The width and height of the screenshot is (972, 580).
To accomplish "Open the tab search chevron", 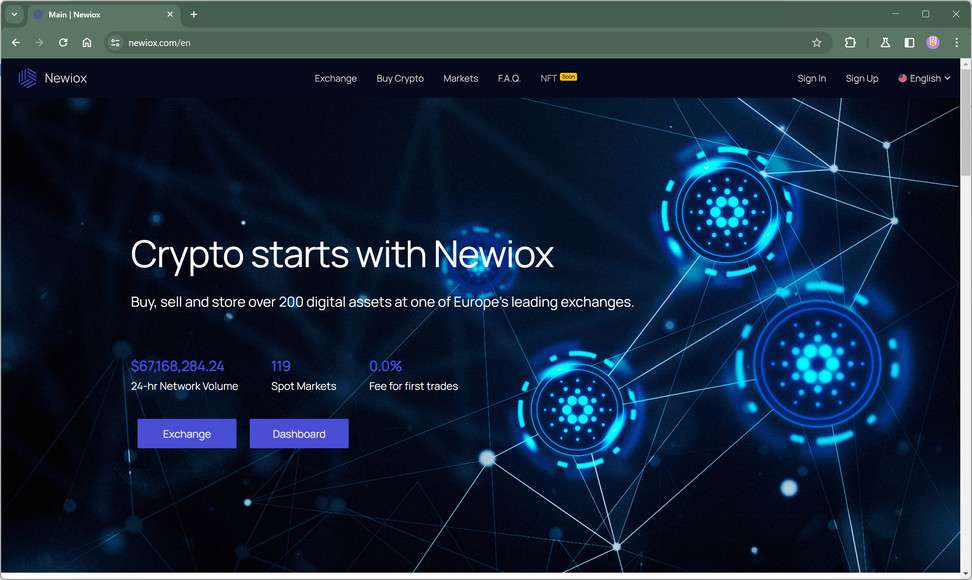I will pyautogui.click(x=14, y=14).
